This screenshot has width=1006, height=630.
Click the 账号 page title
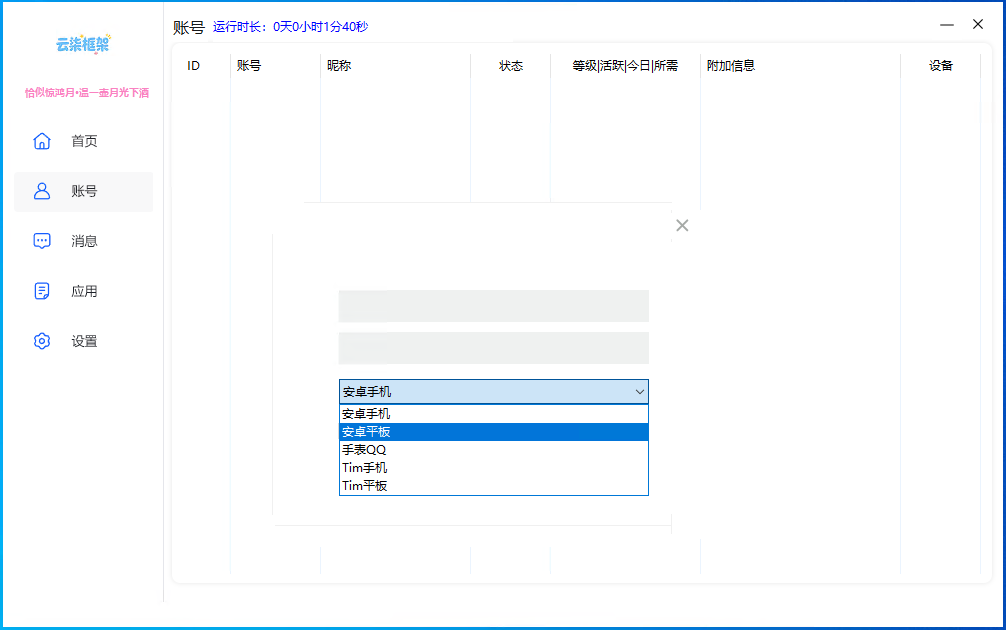(x=191, y=24)
